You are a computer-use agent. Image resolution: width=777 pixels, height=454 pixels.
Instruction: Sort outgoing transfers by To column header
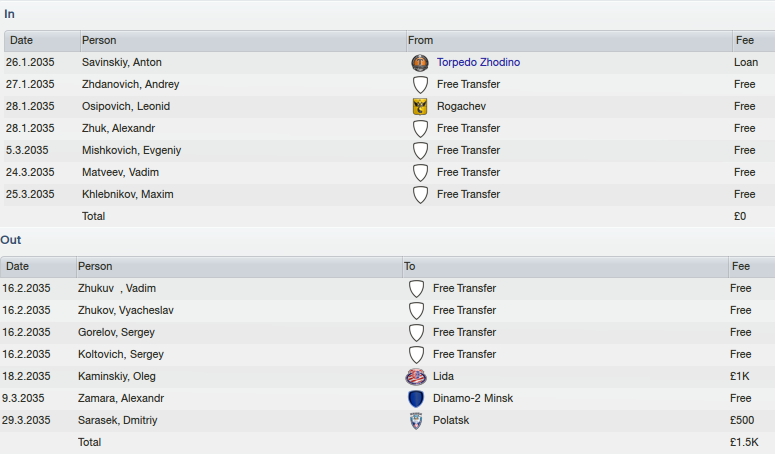click(565, 267)
